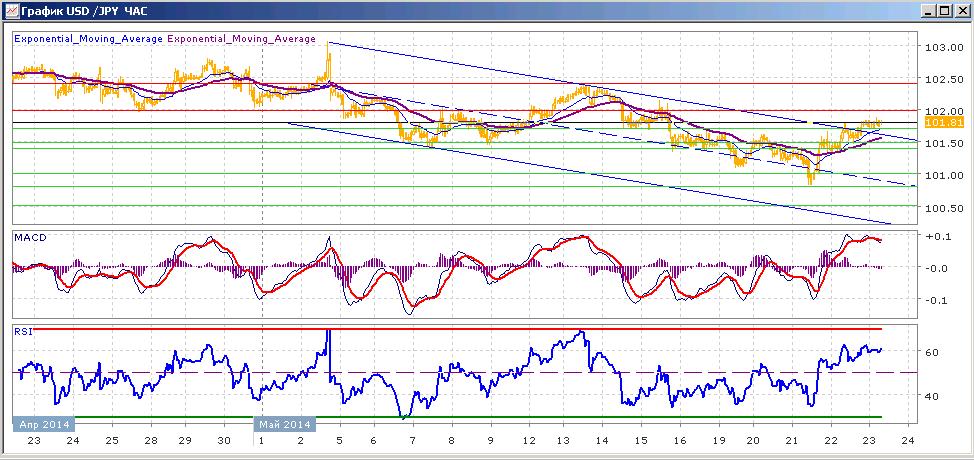Maximize the USD/JPY chart window
The width and height of the screenshot is (974, 460).
[944, 11]
